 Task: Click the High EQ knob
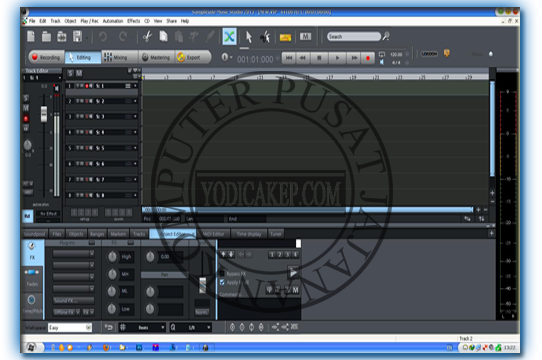[112, 257]
